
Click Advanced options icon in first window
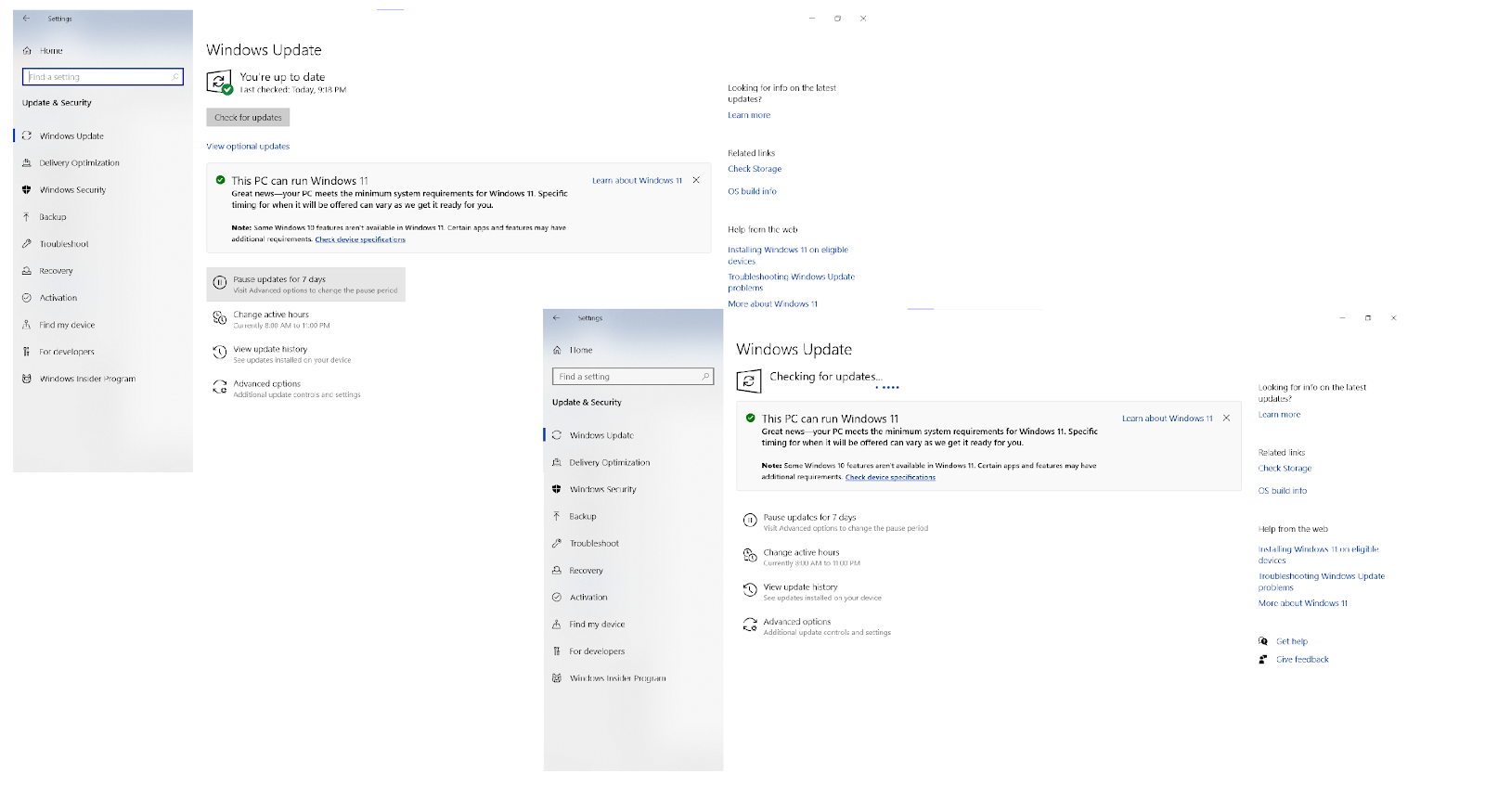pos(220,388)
